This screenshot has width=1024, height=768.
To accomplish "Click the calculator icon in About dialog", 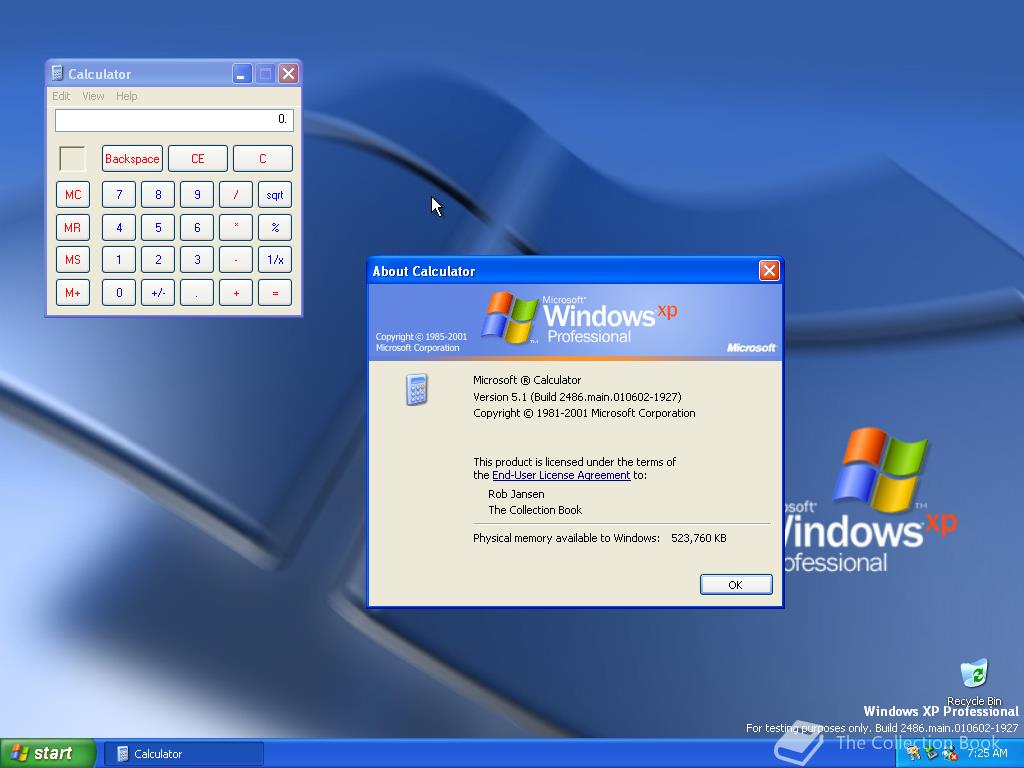I will coord(417,390).
